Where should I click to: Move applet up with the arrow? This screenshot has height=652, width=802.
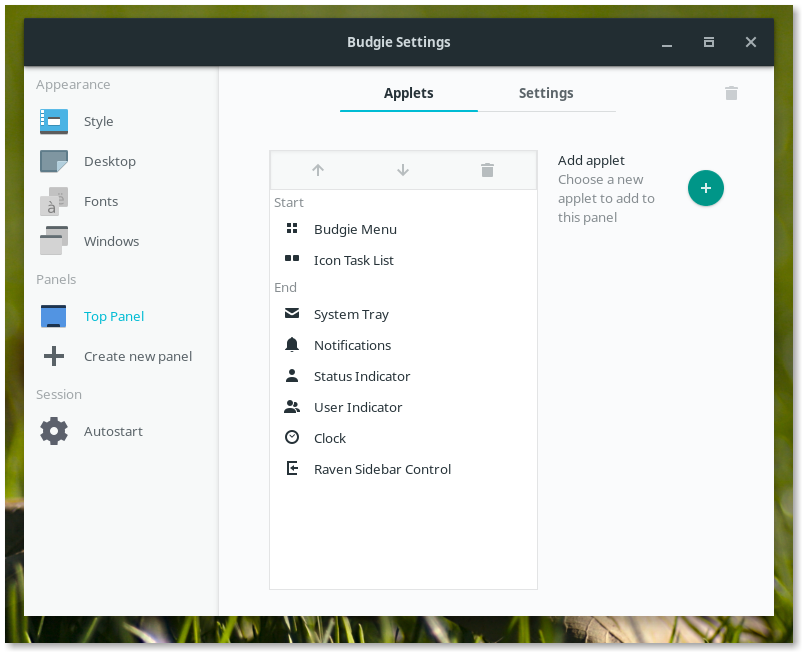click(318, 170)
